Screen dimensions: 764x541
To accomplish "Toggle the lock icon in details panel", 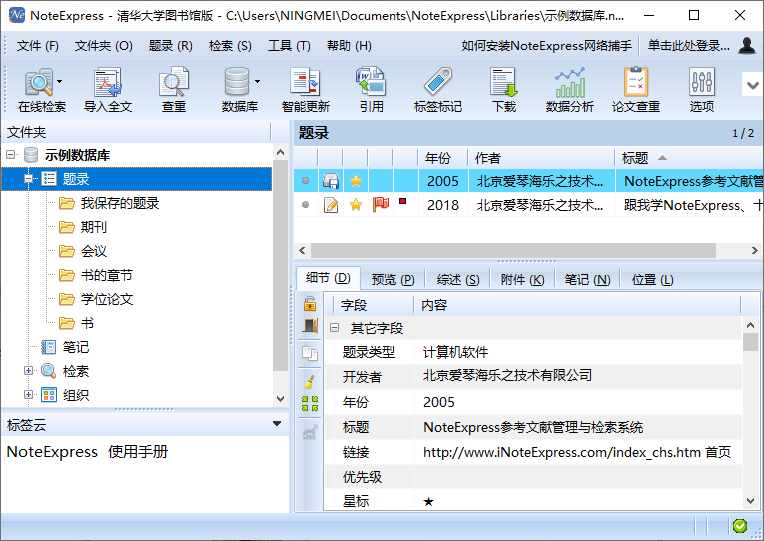I will (x=310, y=304).
